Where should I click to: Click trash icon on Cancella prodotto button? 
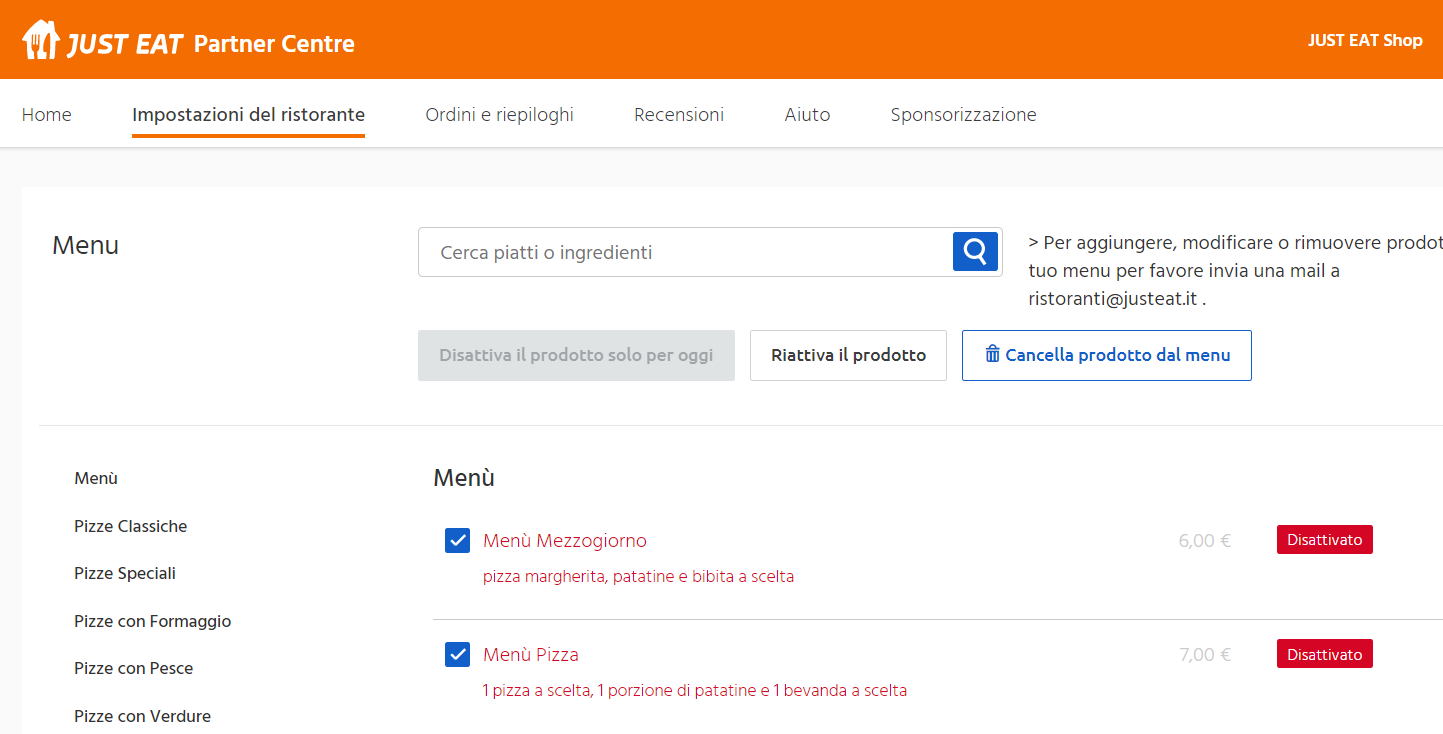(992, 354)
